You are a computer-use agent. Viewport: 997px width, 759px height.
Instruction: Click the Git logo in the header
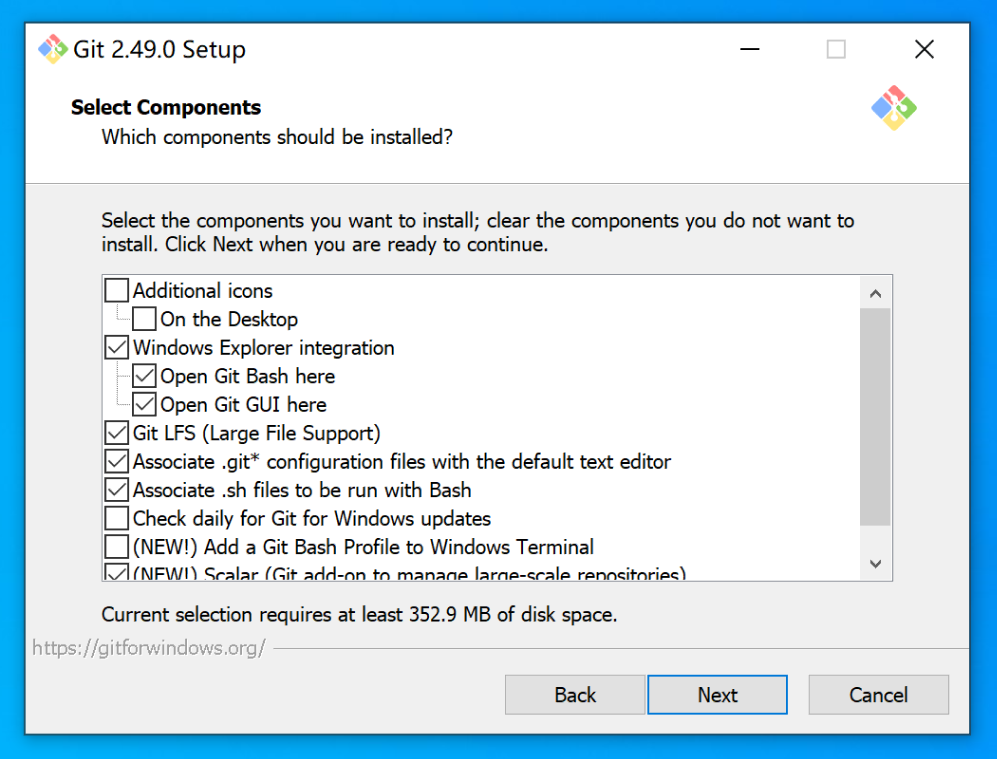coord(893,108)
